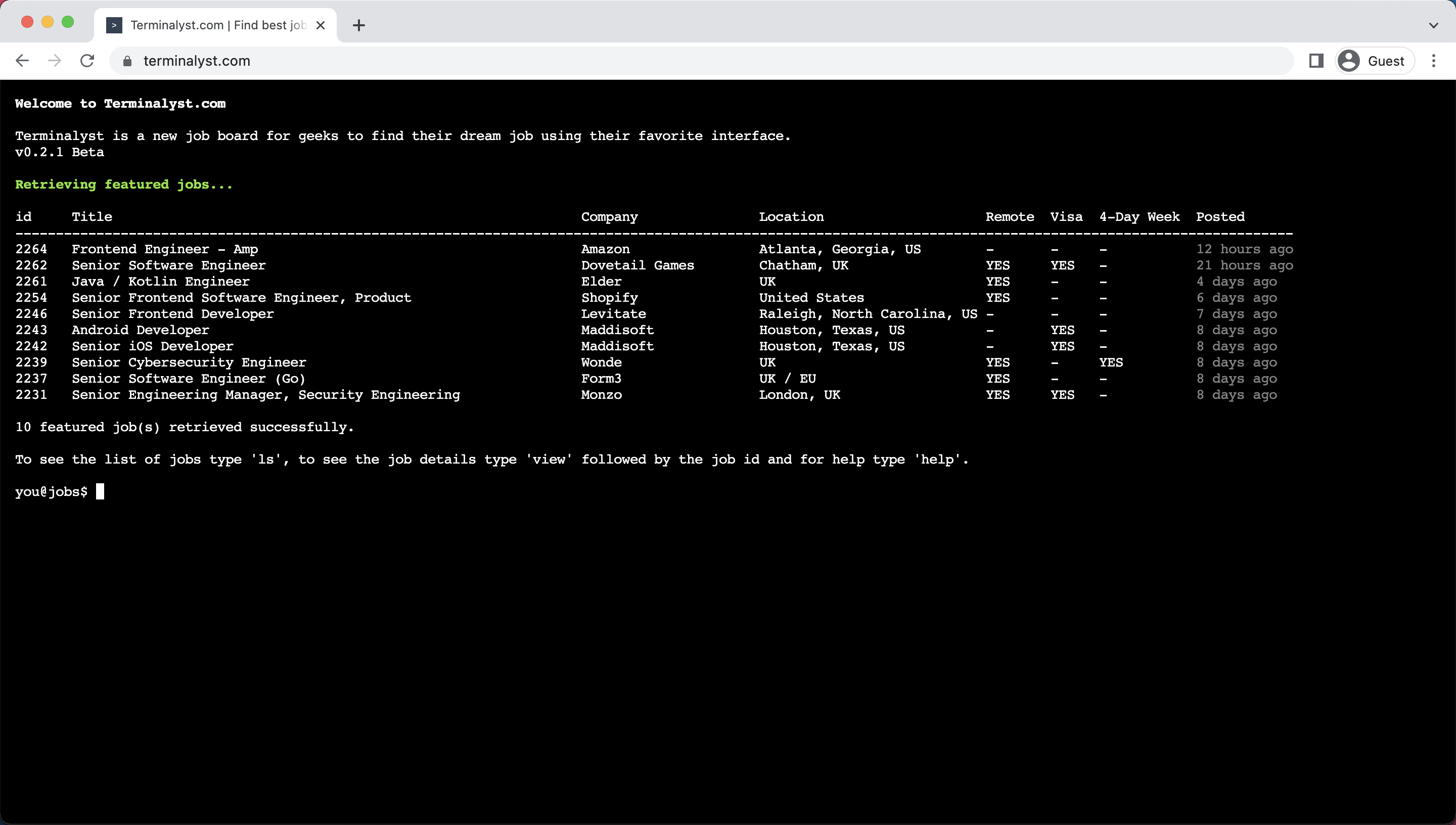Click the Form3 company cell
The width and height of the screenshot is (1456, 825).
coord(602,378)
